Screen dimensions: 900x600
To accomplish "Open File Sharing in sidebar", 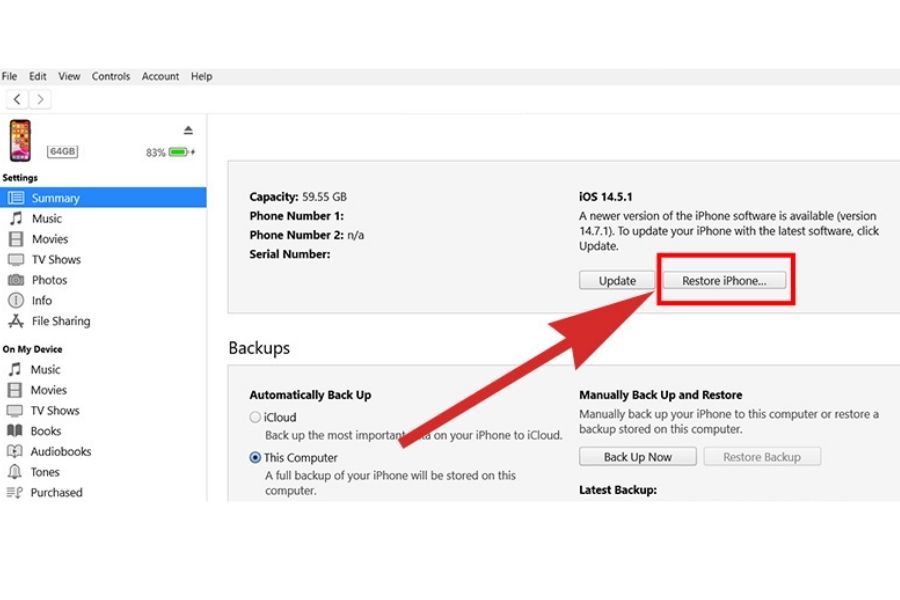I will click(x=60, y=321).
